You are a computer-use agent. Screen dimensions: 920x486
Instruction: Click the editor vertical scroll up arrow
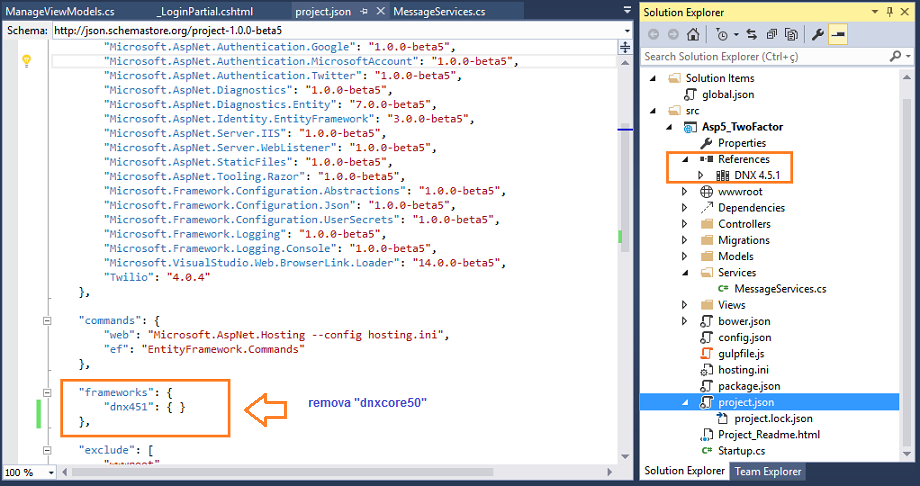(x=625, y=63)
